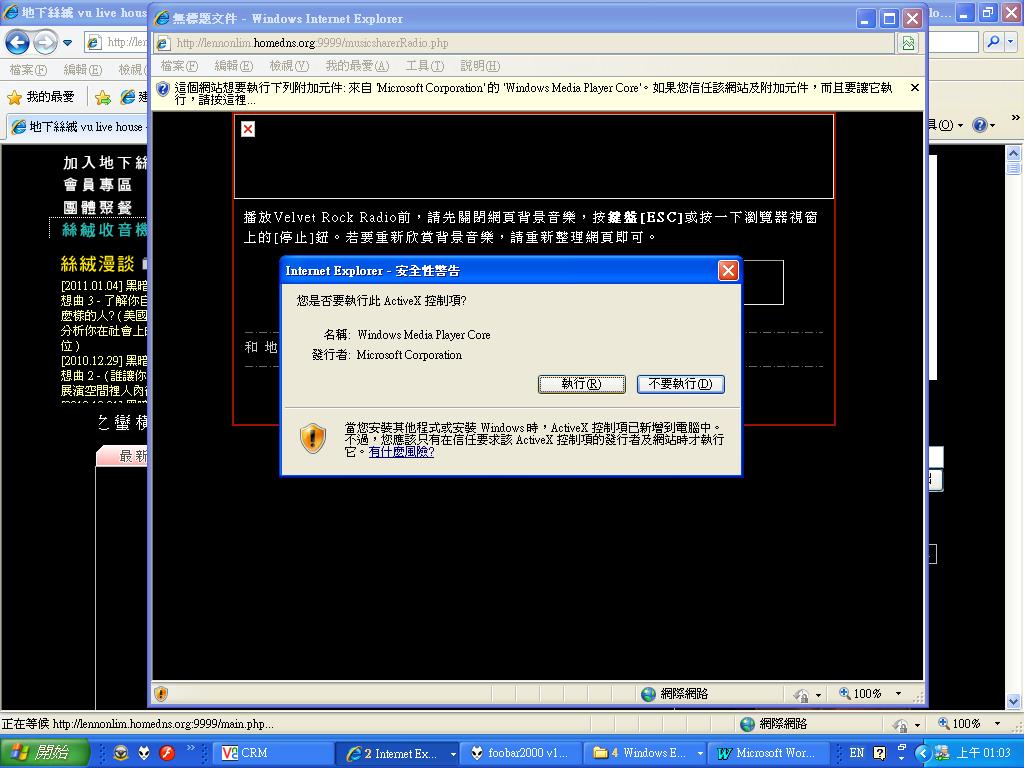Screen dimensions: 1024x768
Task: Click the 不要執行(D) don't run button
Action: (680, 384)
